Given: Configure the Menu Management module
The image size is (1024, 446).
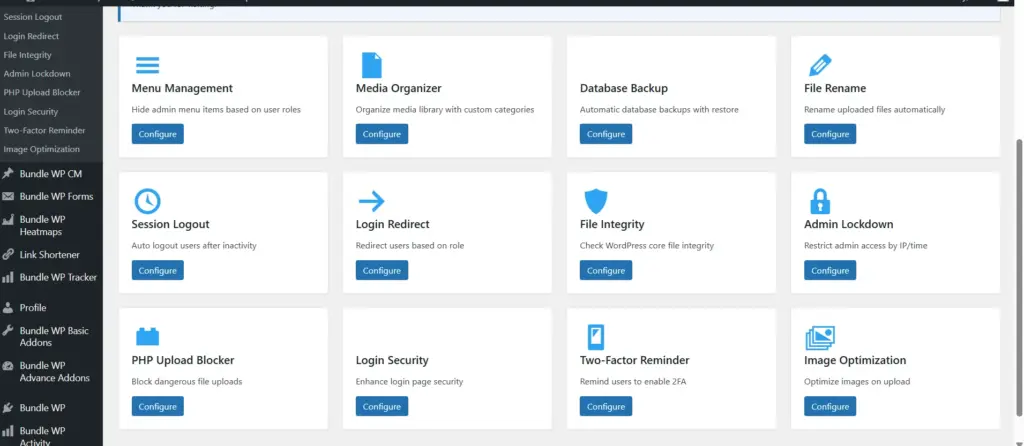Looking at the screenshot, I should (157, 134).
